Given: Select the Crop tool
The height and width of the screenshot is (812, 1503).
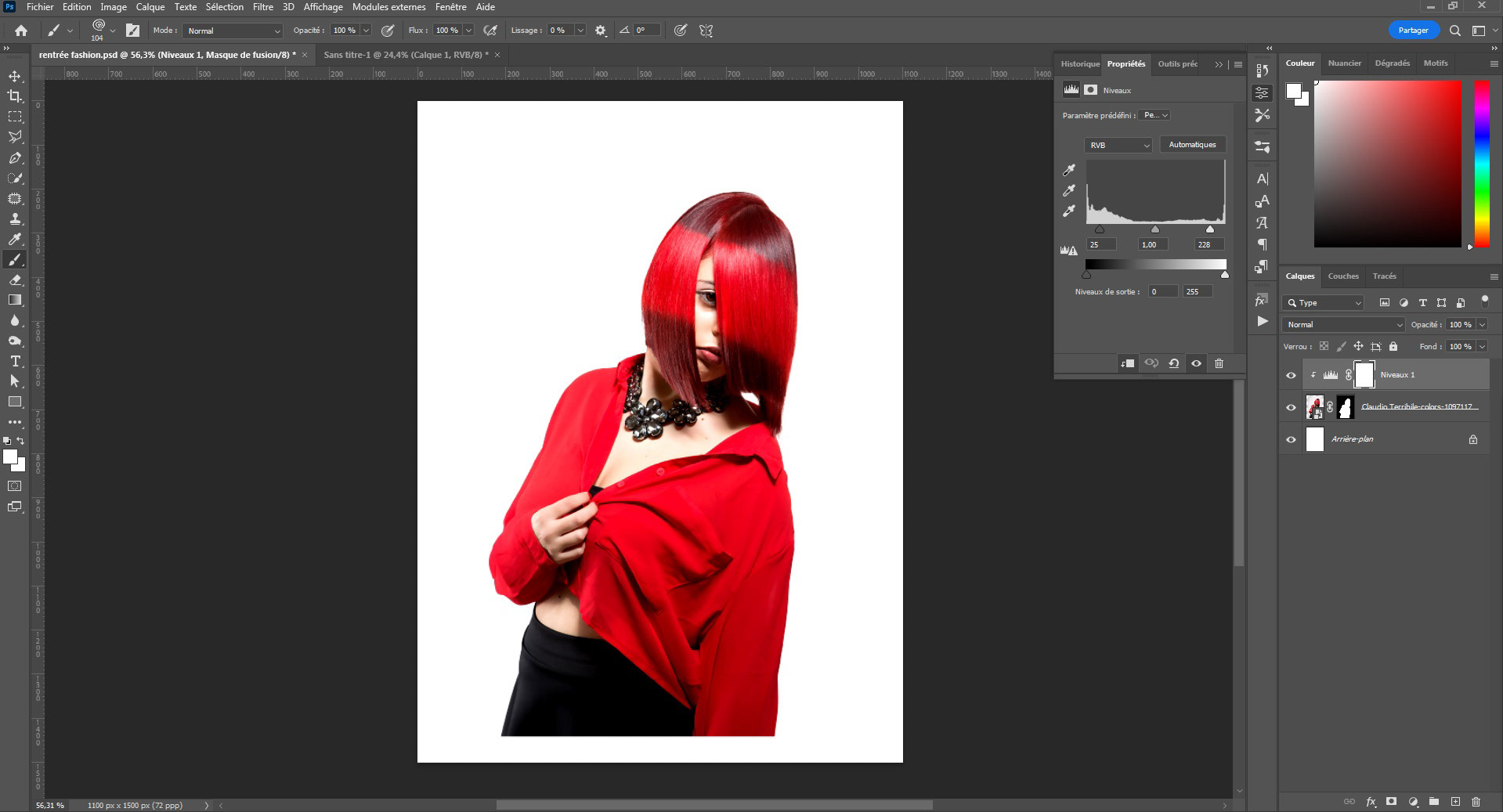Looking at the screenshot, I should [15, 96].
